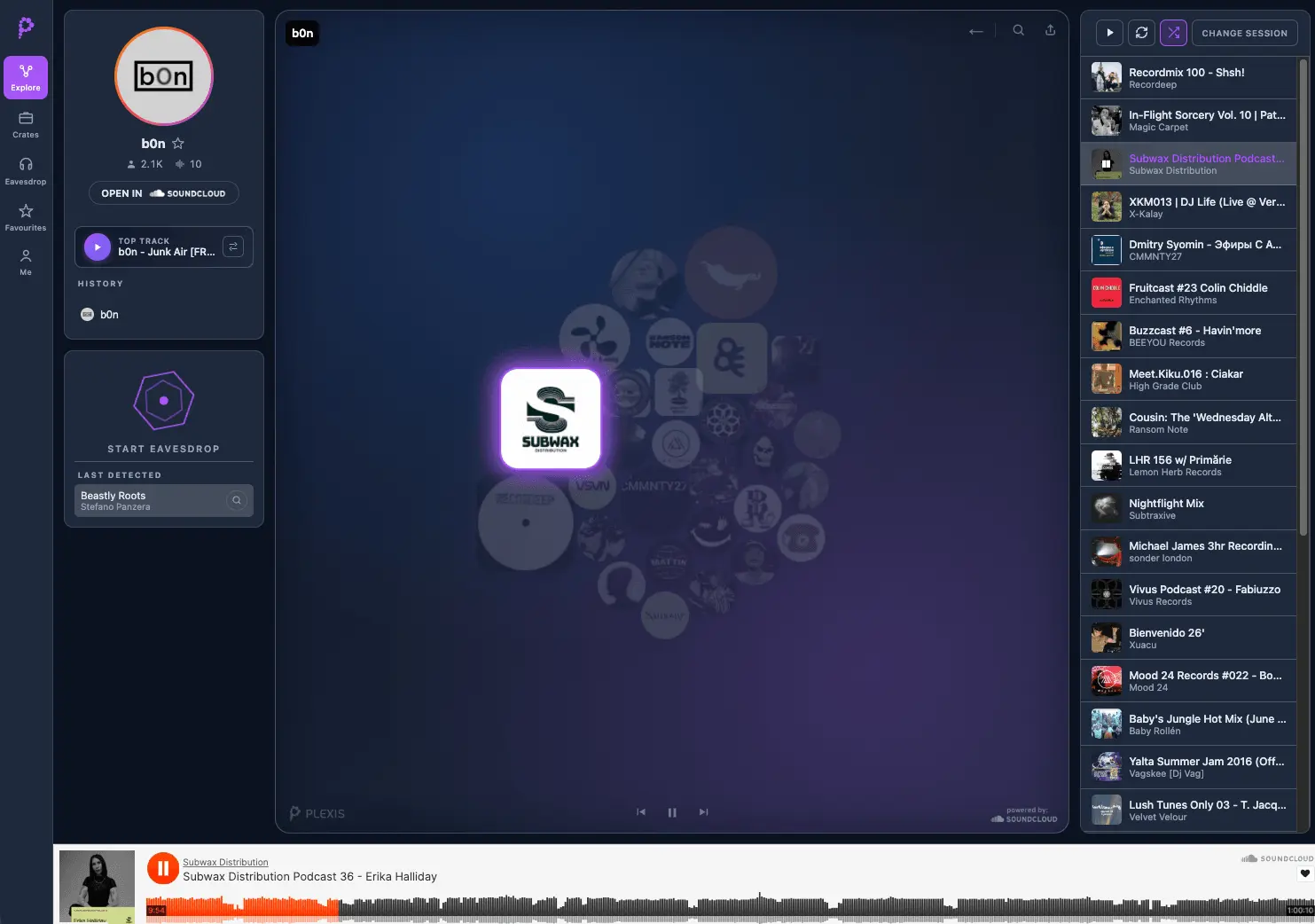
Task: Toggle shuffle mode in the session panel
Action: point(1174,33)
